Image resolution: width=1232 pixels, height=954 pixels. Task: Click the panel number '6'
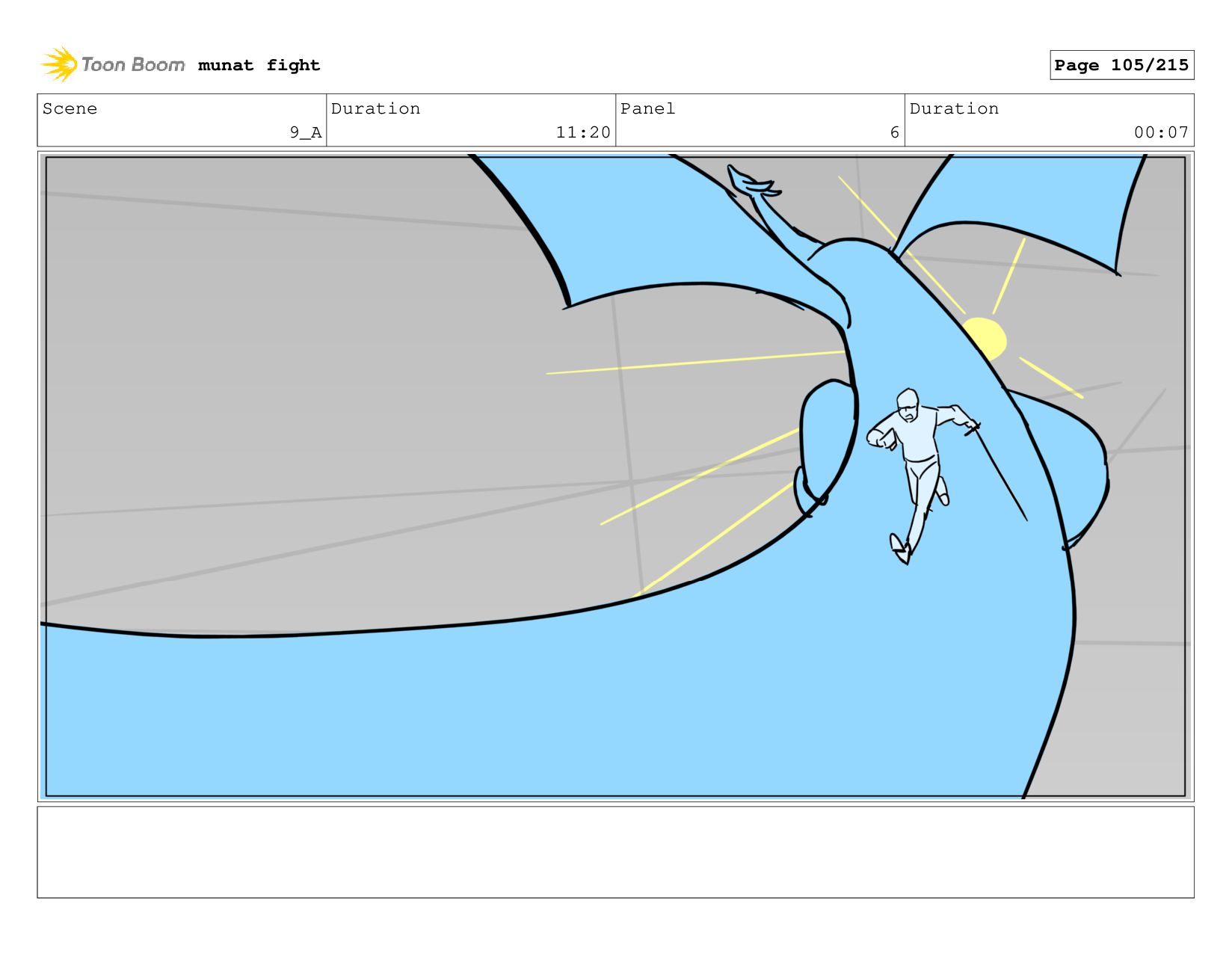click(894, 132)
